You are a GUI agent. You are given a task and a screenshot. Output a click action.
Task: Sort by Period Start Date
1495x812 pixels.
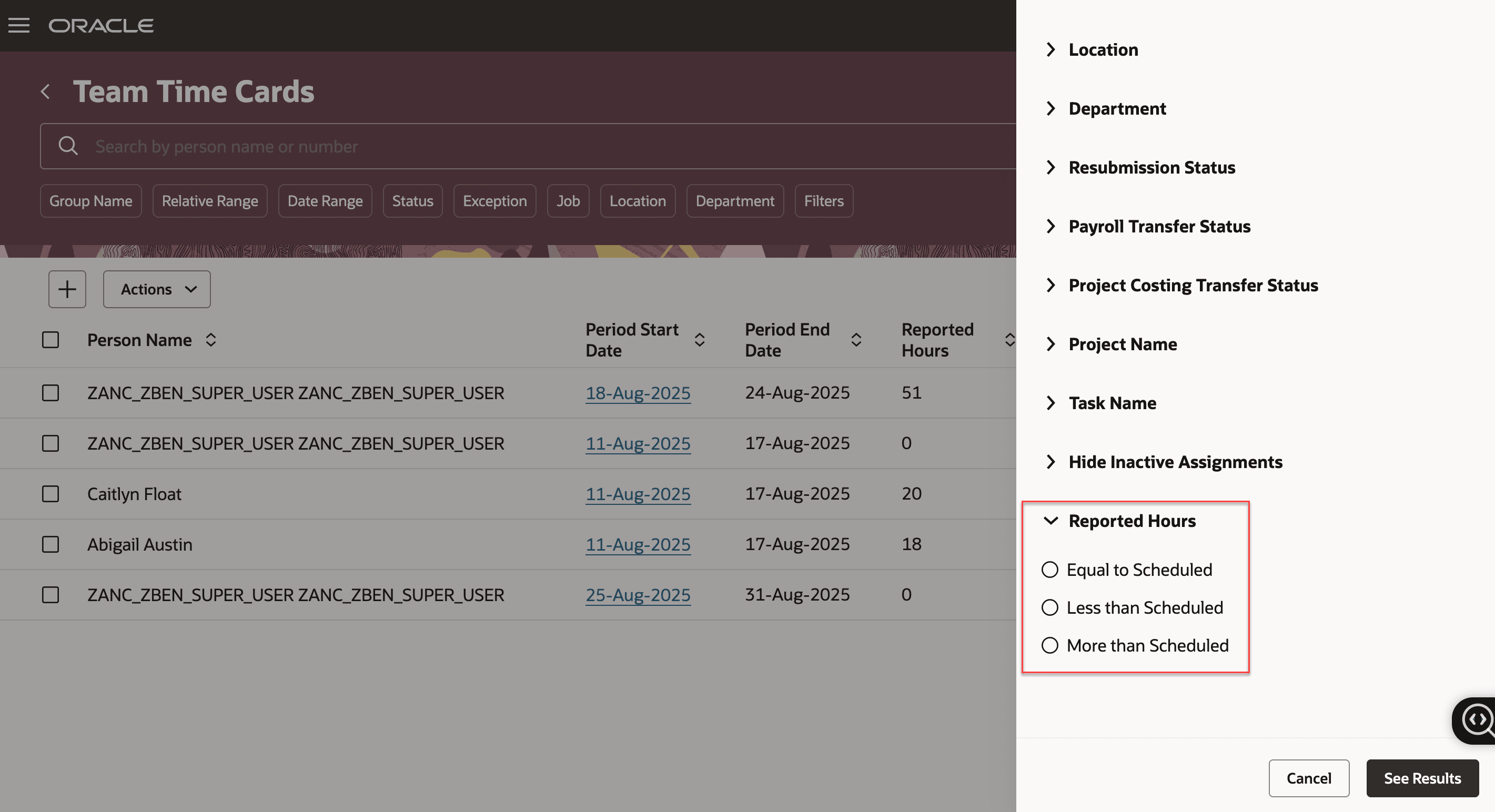click(700, 340)
